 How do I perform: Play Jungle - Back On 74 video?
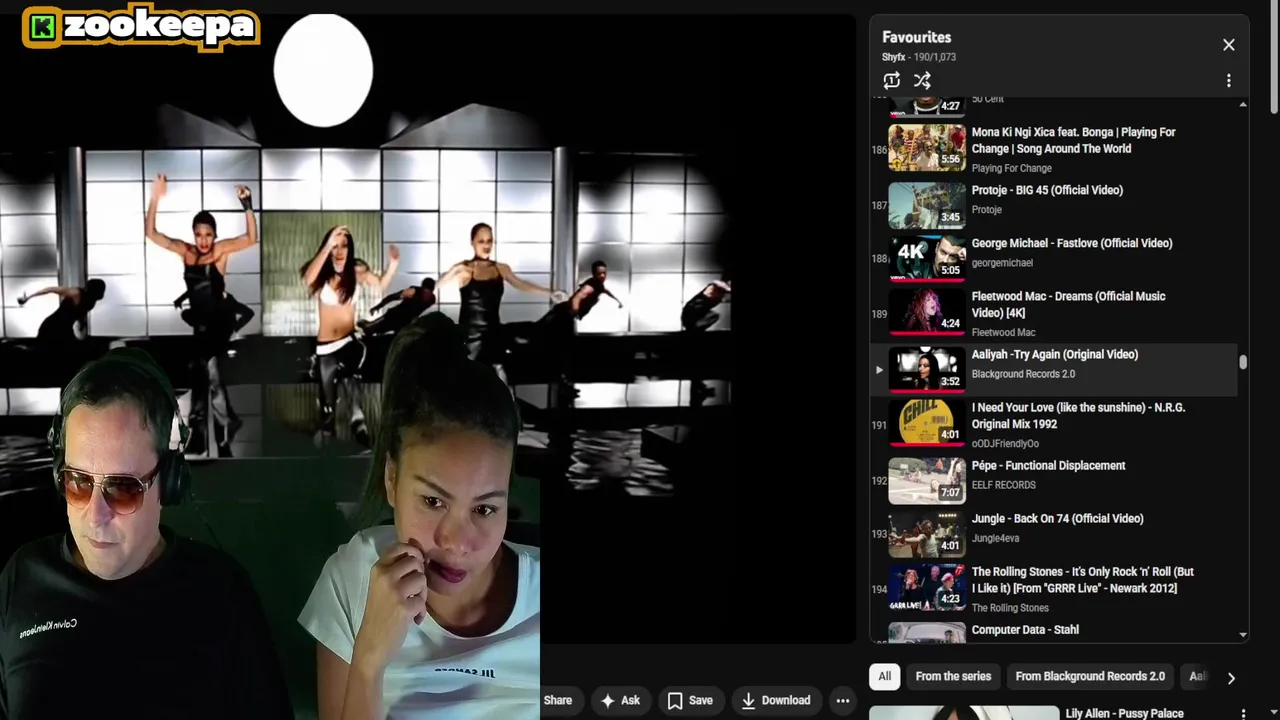pyautogui.click(x=1057, y=518)
